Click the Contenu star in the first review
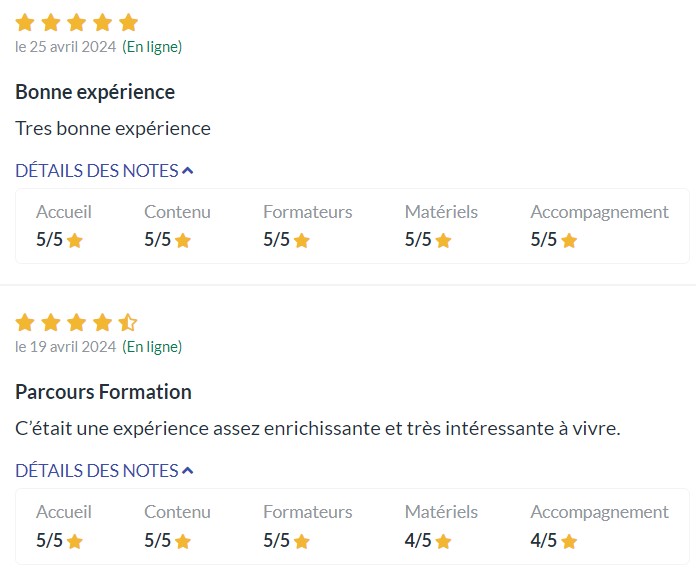 pos(183,241)
